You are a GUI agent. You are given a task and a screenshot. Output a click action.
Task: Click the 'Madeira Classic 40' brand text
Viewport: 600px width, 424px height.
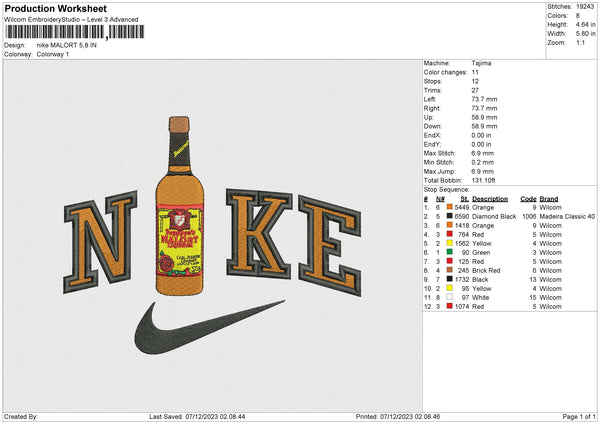(567, 217)
